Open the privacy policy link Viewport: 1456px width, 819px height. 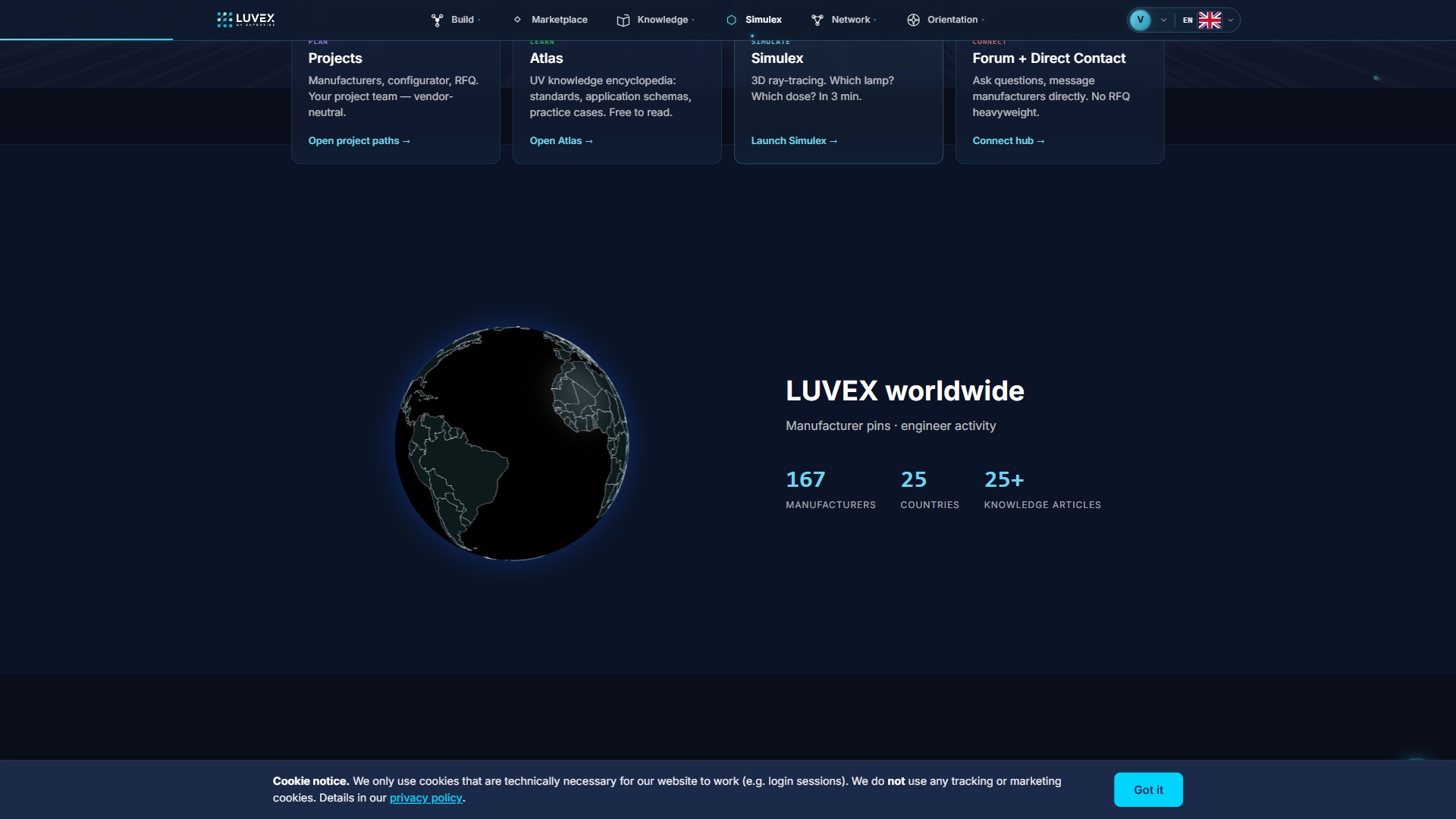(x=425, y=798)
